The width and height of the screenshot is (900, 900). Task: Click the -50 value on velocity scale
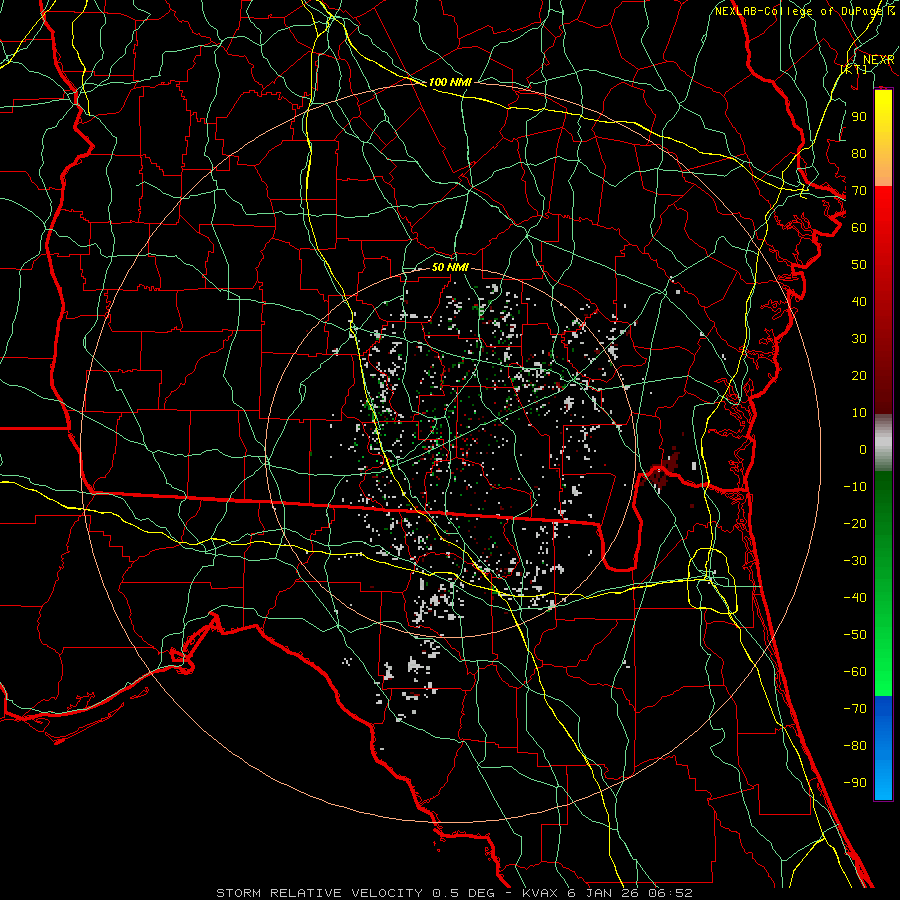(x=855, y=634)
